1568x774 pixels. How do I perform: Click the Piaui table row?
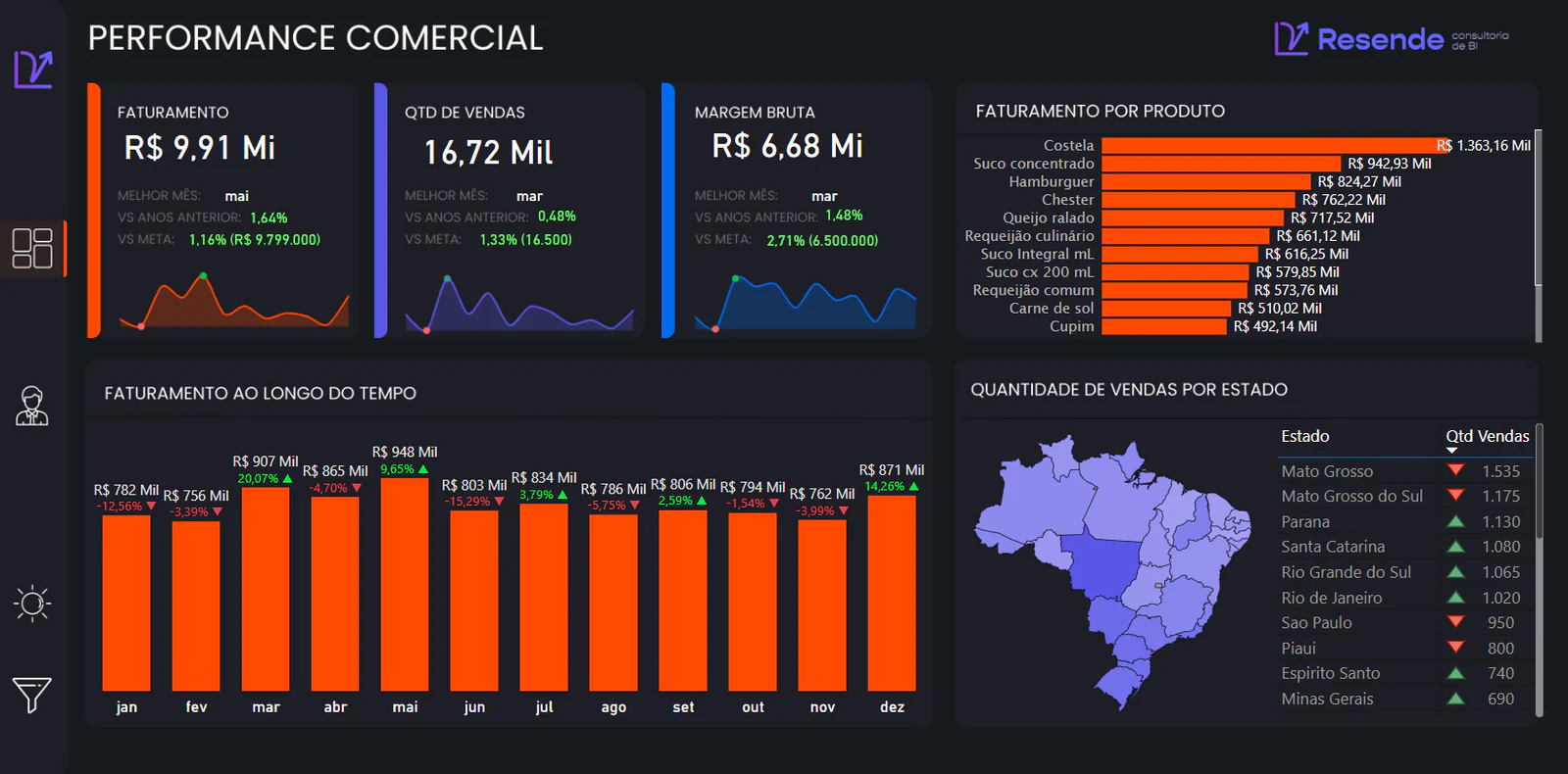(1405, 648)
